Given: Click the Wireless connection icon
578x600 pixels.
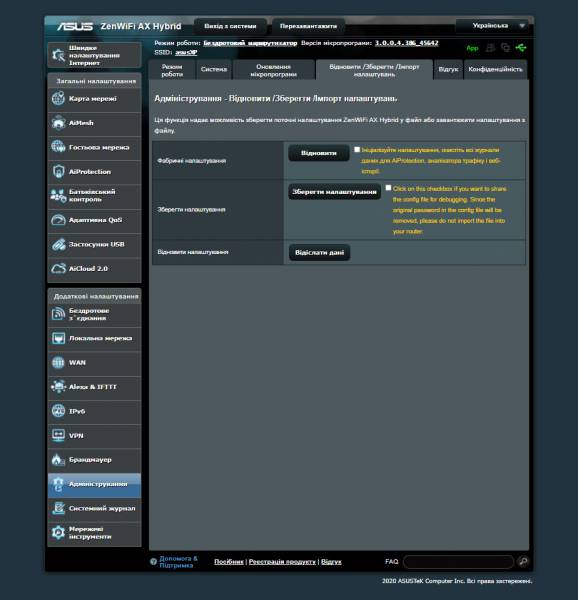Looking at the screenshot, I should [58, 314].
